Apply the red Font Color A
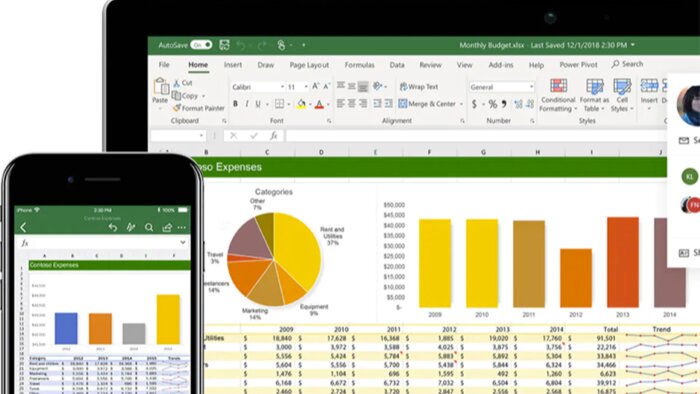 [319, 104]
